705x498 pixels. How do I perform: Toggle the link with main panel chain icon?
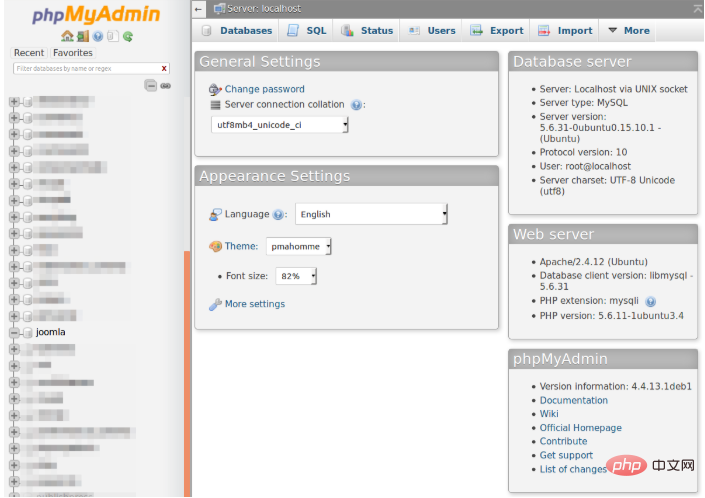[166, 85]
